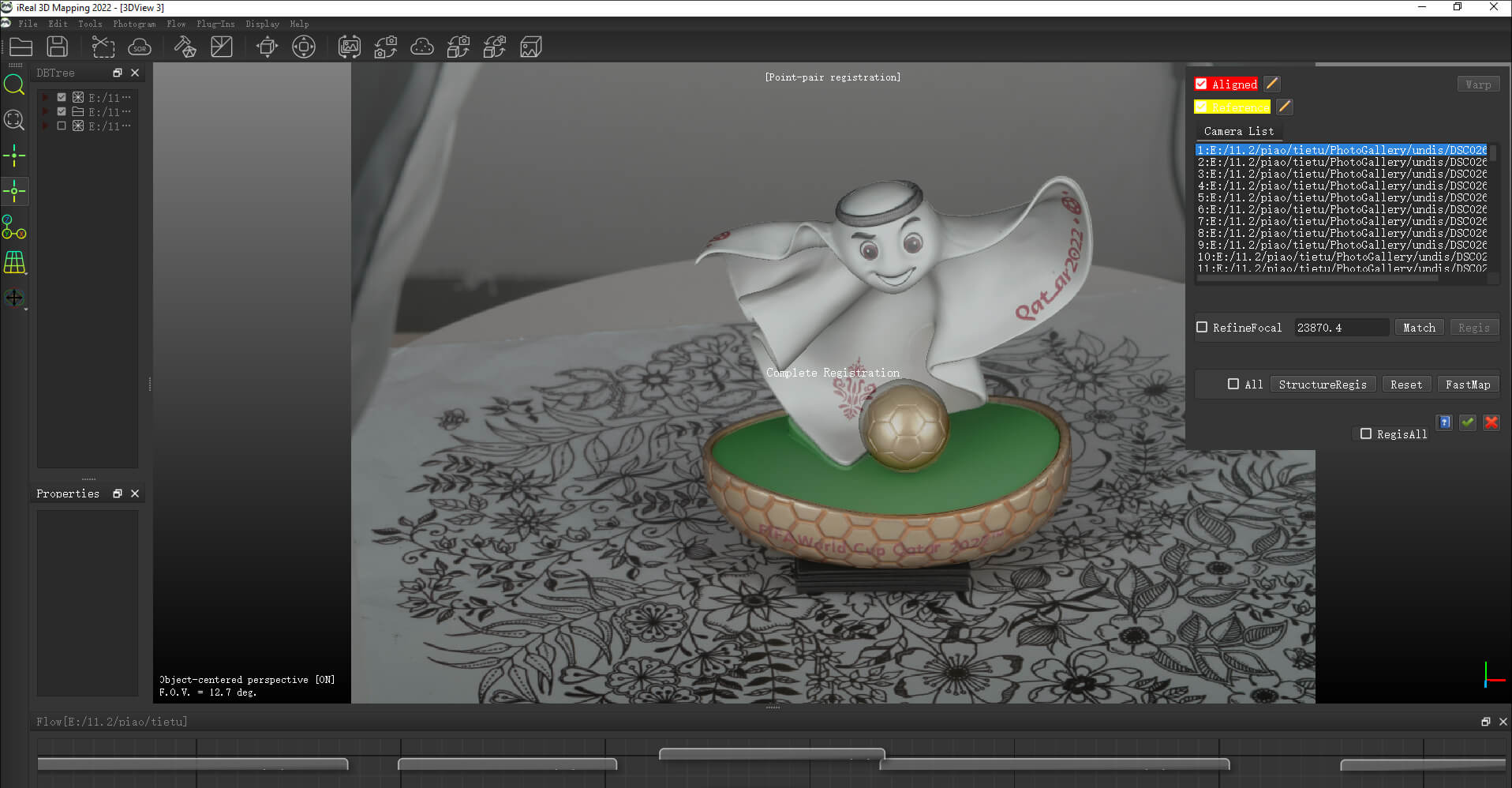This screenshot has height=788, width=1512.
Task: Click the circular navigation target icon
Action: [304, 47]
